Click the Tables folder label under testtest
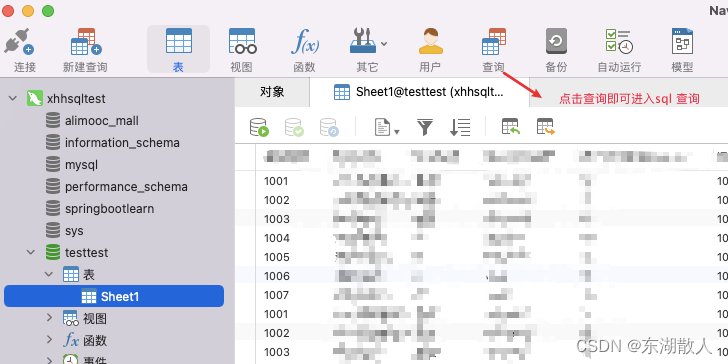This screenshot has height=364, width=728. click(89, 274)
